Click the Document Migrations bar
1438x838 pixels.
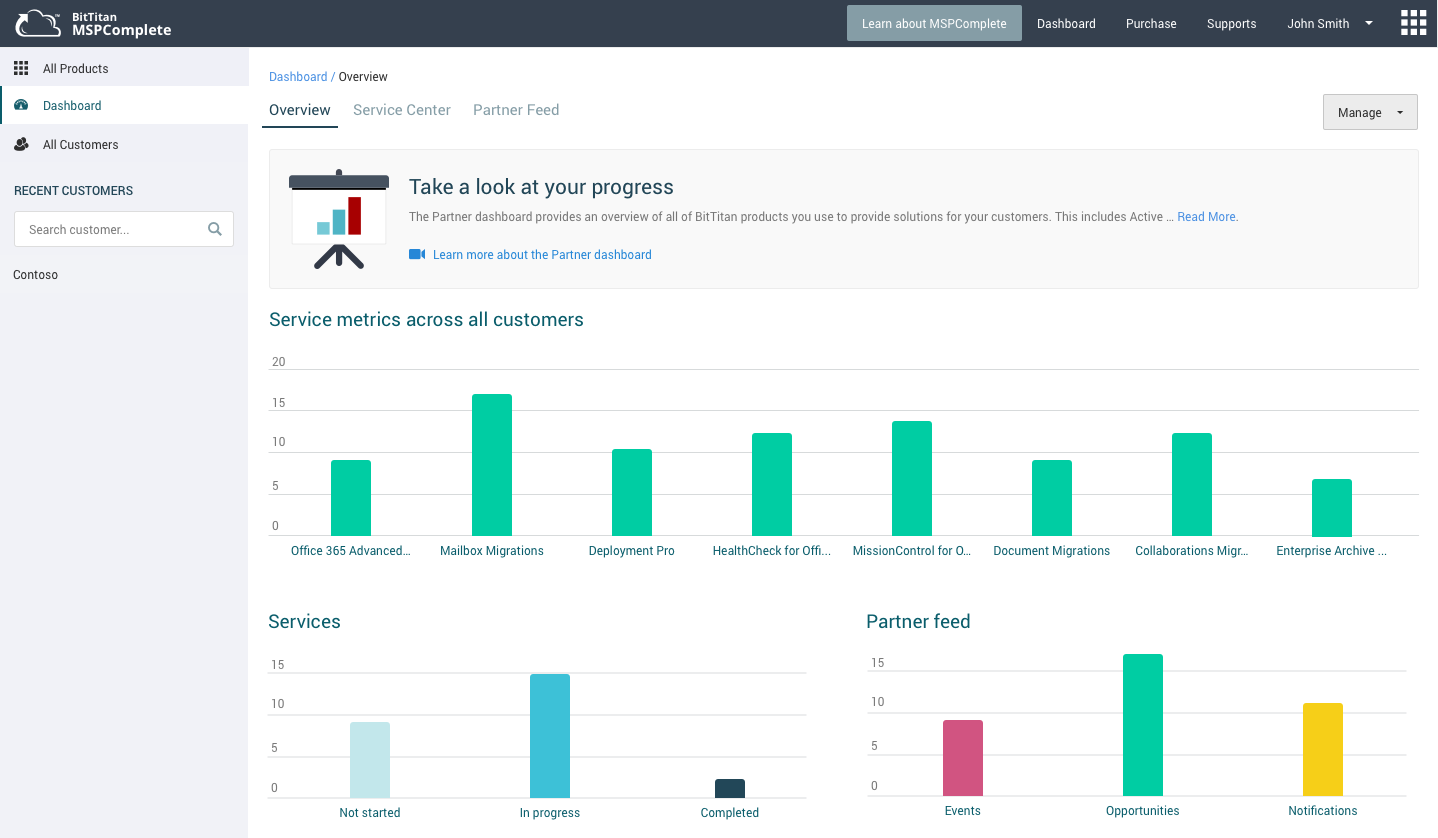pos(1052,498)
